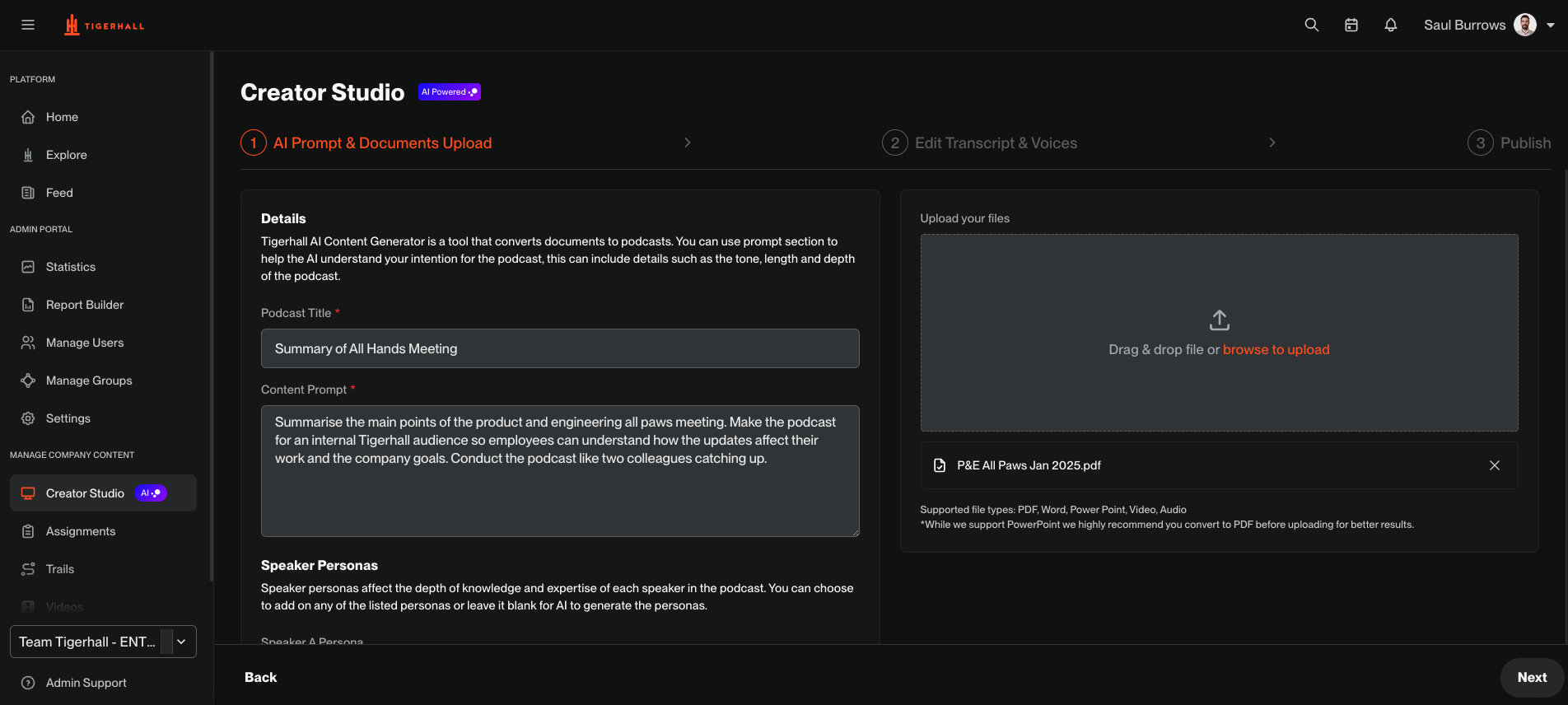1568x705 pixels.
Task: Click the Upload your files label
Action: (x=965, y=218)
